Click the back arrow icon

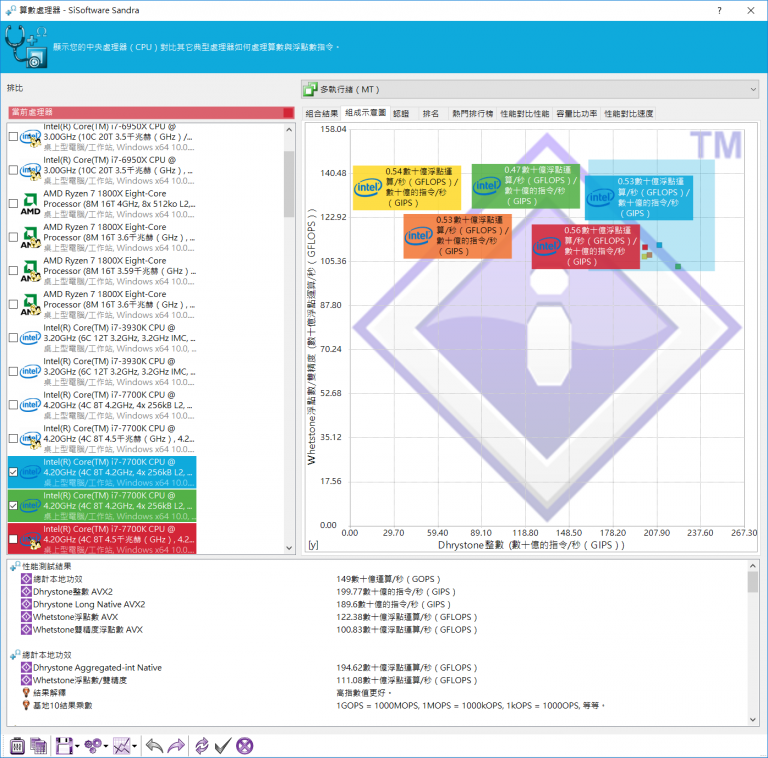coord(154,746)
